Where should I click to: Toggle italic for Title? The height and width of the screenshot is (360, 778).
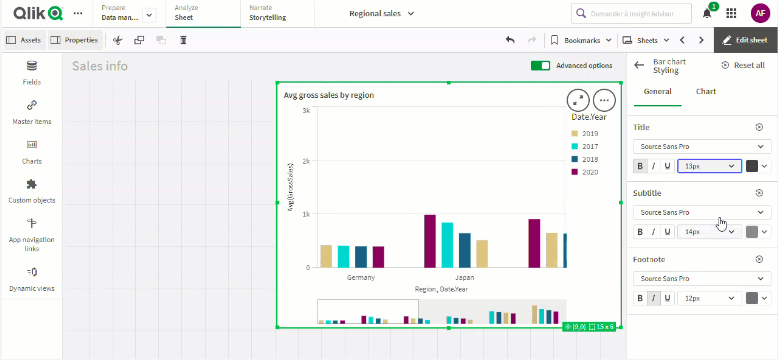pyautogui.click(x=654, y=166)
